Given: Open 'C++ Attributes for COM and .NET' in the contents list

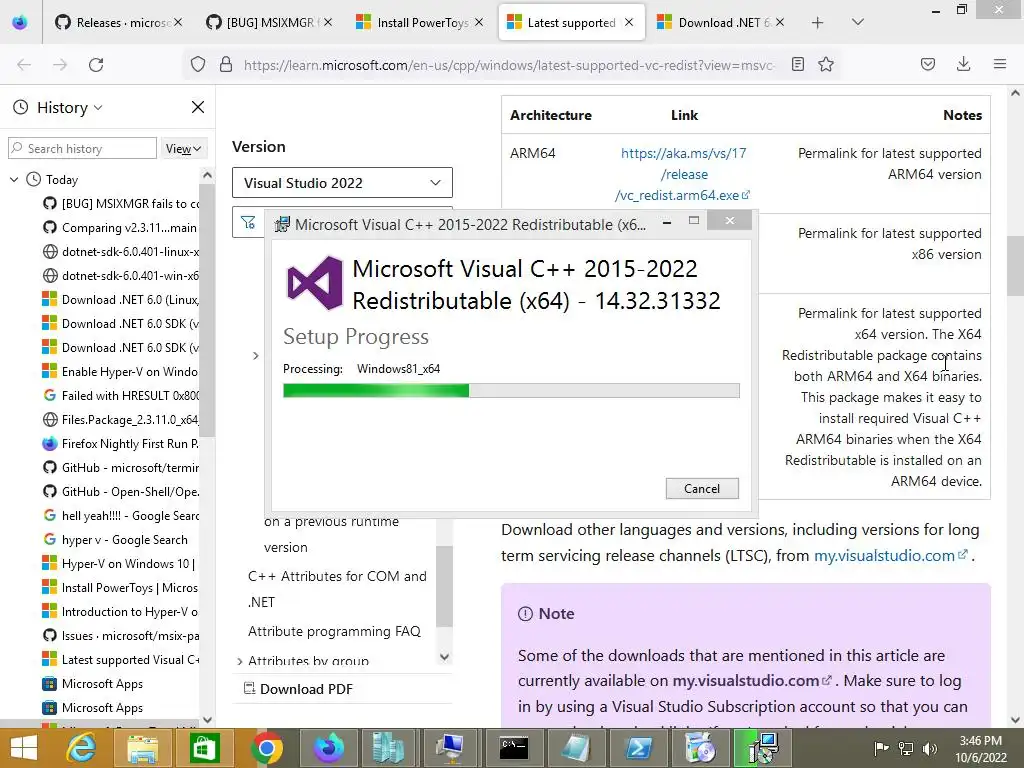Looking at the screenshot, I should point(337,589).
